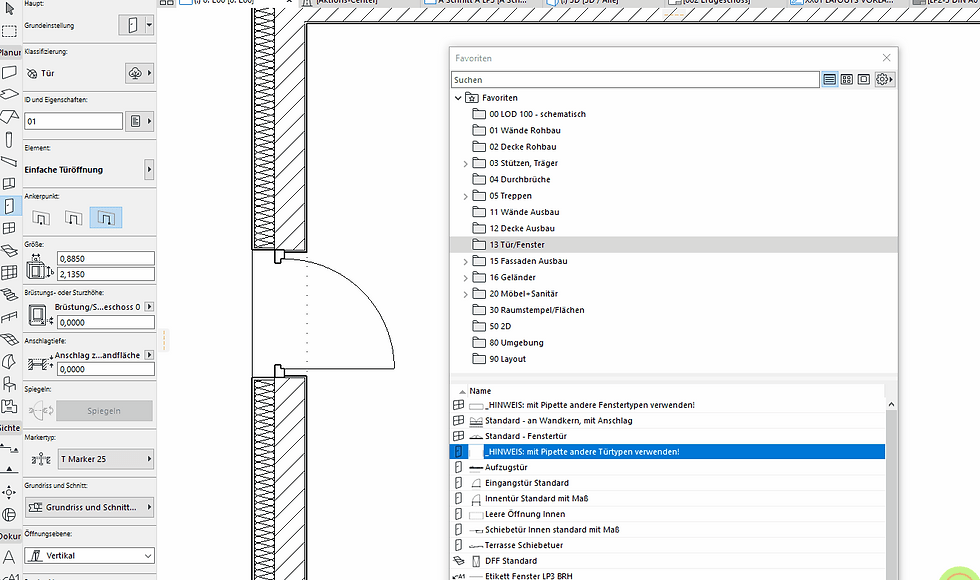Click the height field 2,1350

(106, 274)
